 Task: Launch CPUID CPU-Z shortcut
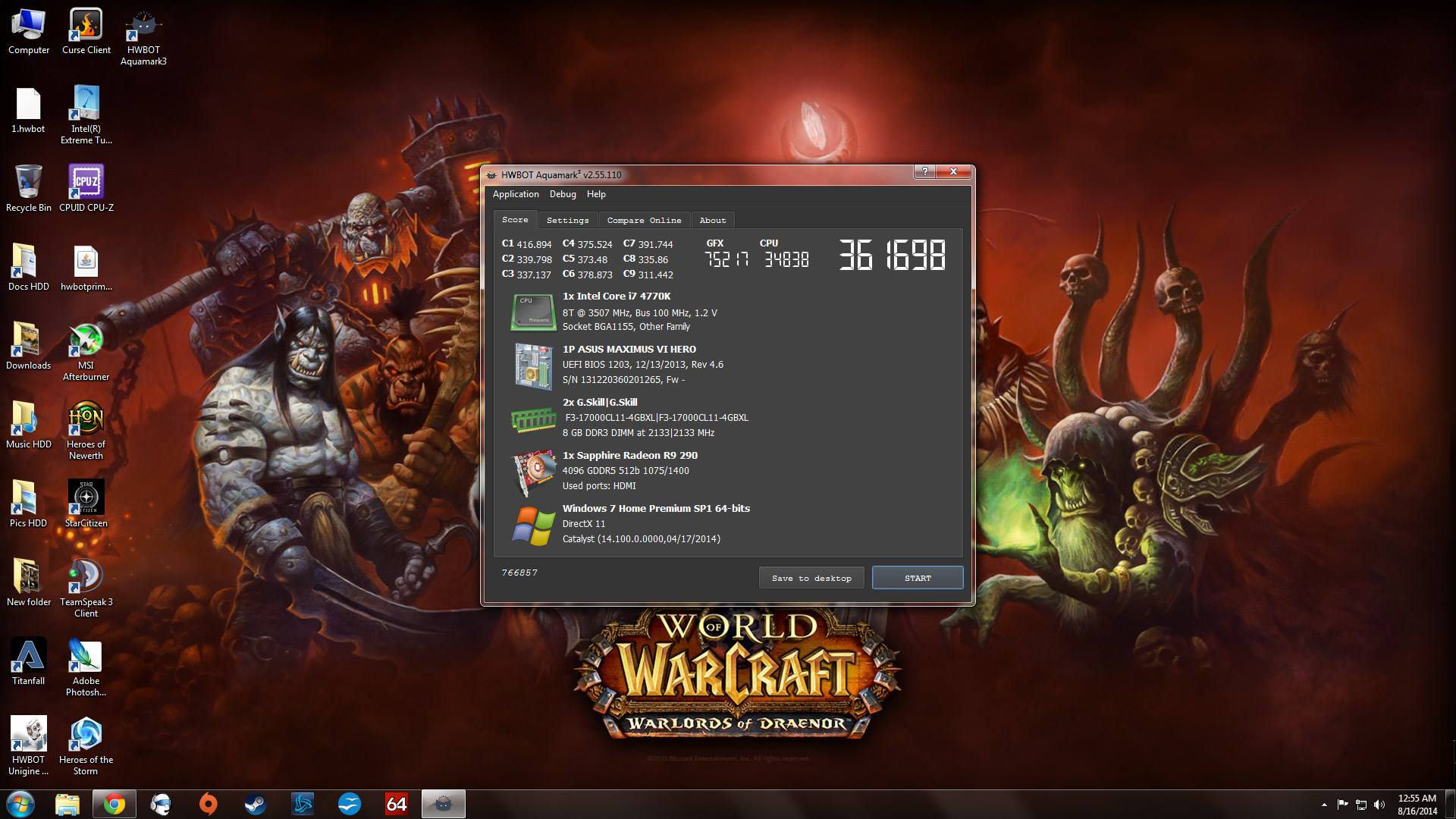coord(86,189)
